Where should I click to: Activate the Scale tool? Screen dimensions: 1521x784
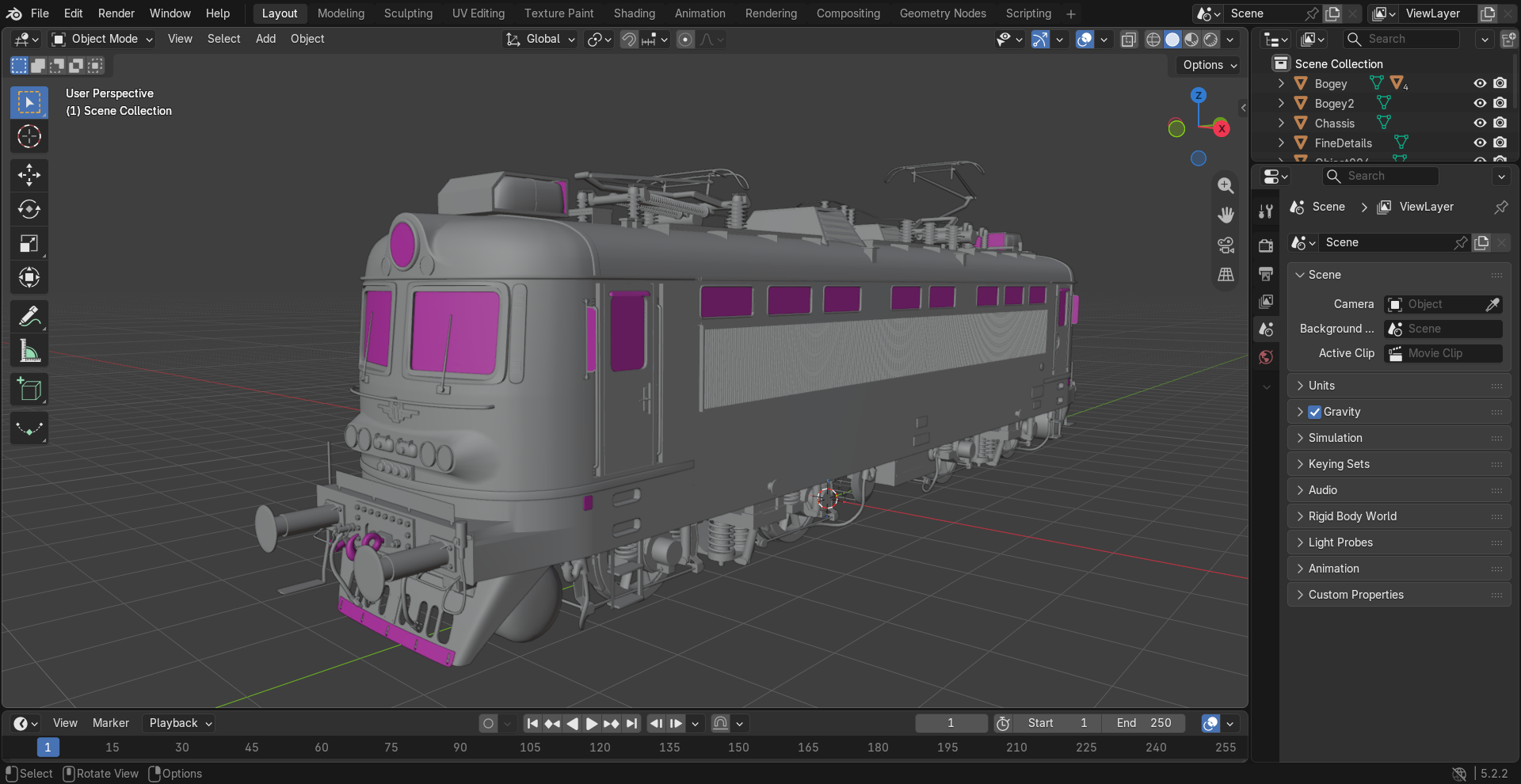[x=29, y=243]
